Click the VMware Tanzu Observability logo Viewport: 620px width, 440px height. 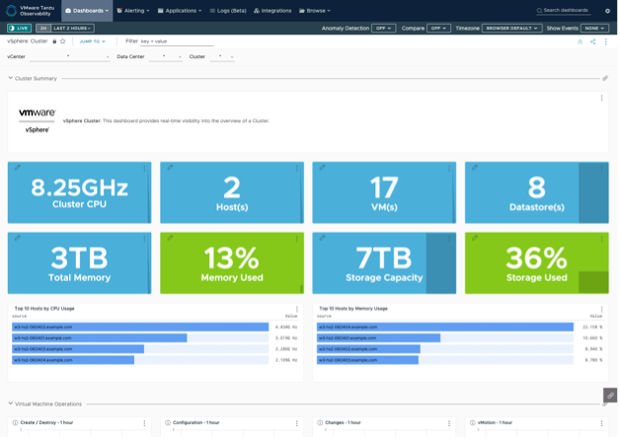pyautogui.click(x=29, y=10)
